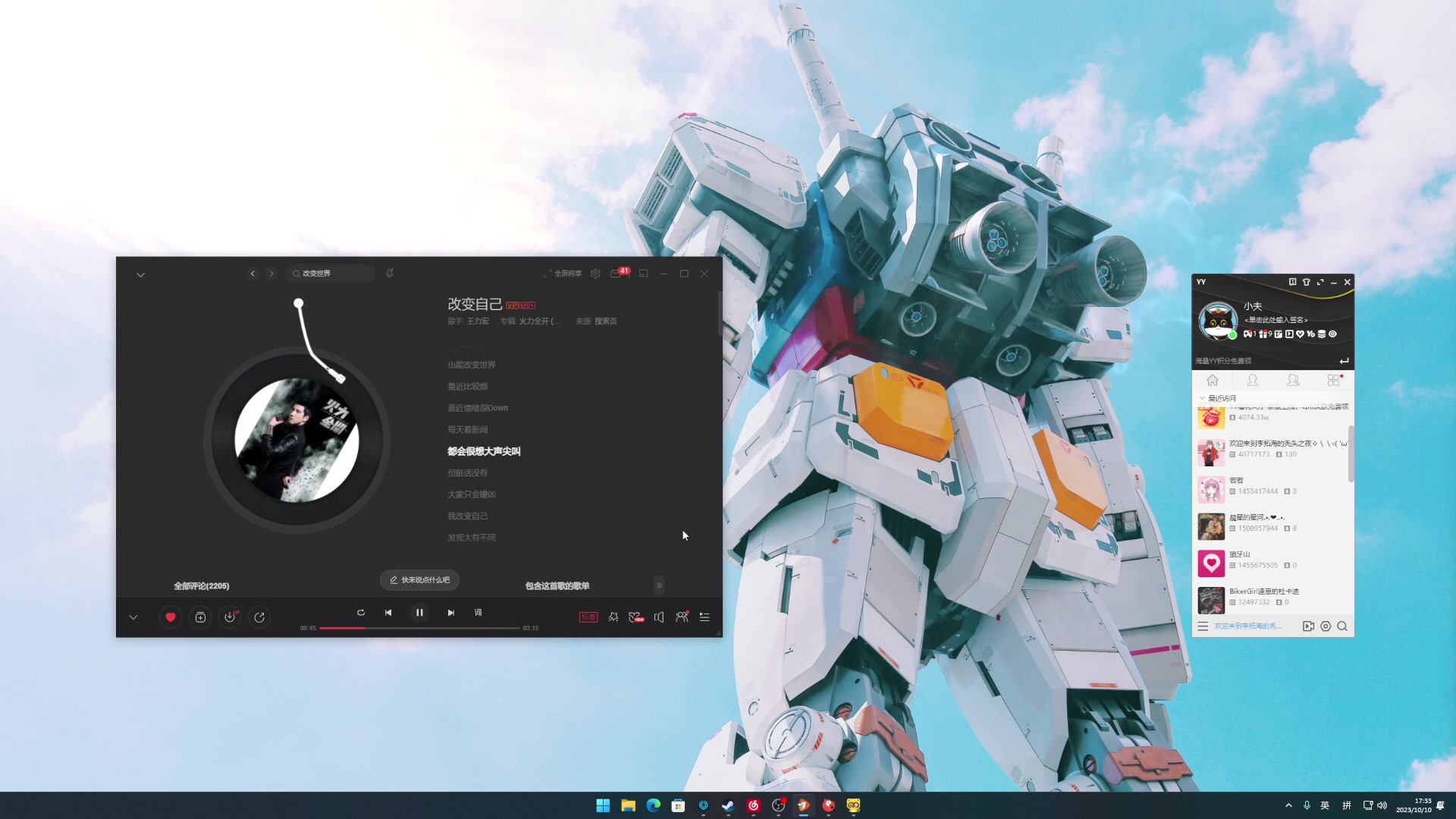Open 全部评论(2205) comments section

202,586
